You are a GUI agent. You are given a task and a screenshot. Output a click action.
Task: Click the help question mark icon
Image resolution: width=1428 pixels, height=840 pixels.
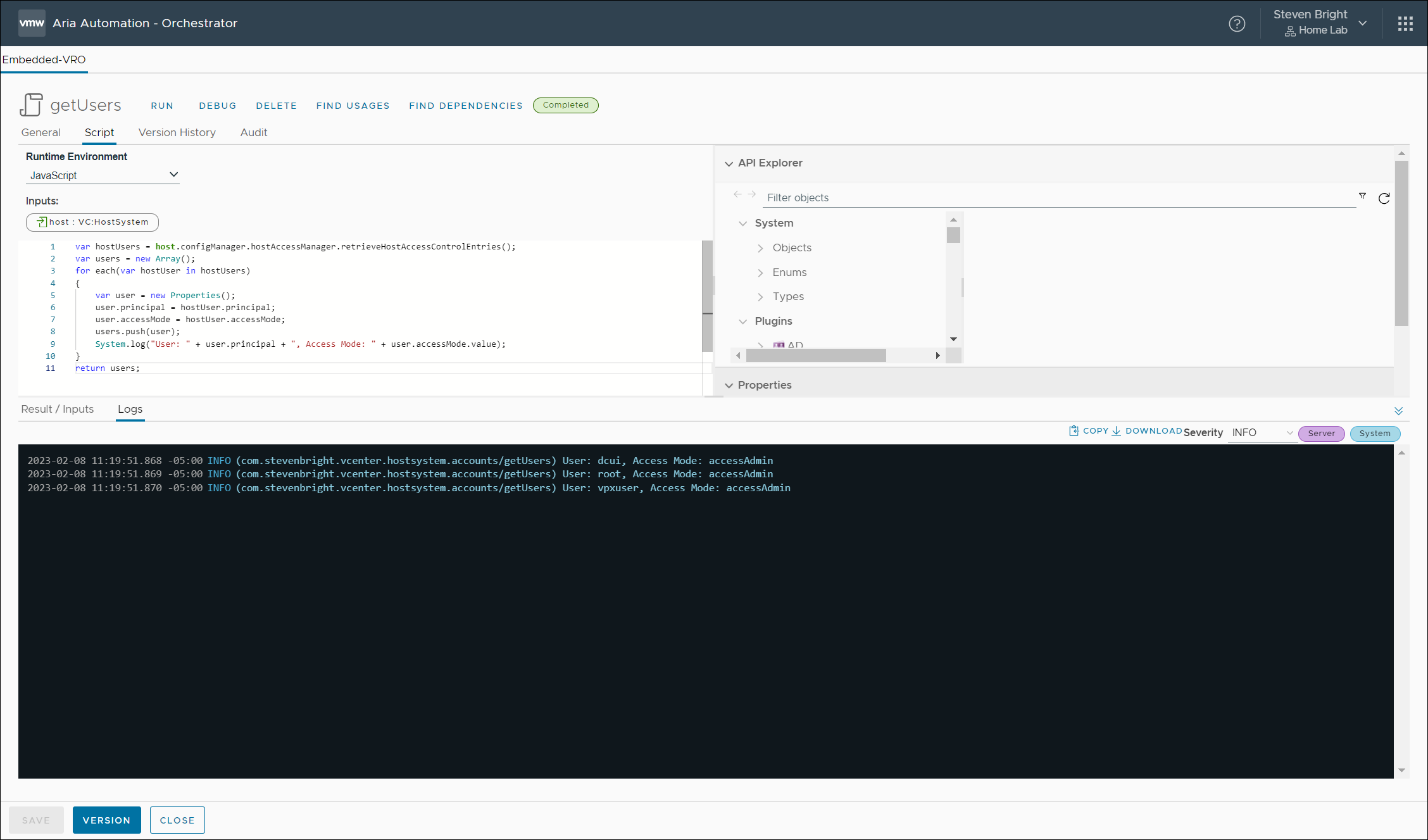[x=1236, y=23]
